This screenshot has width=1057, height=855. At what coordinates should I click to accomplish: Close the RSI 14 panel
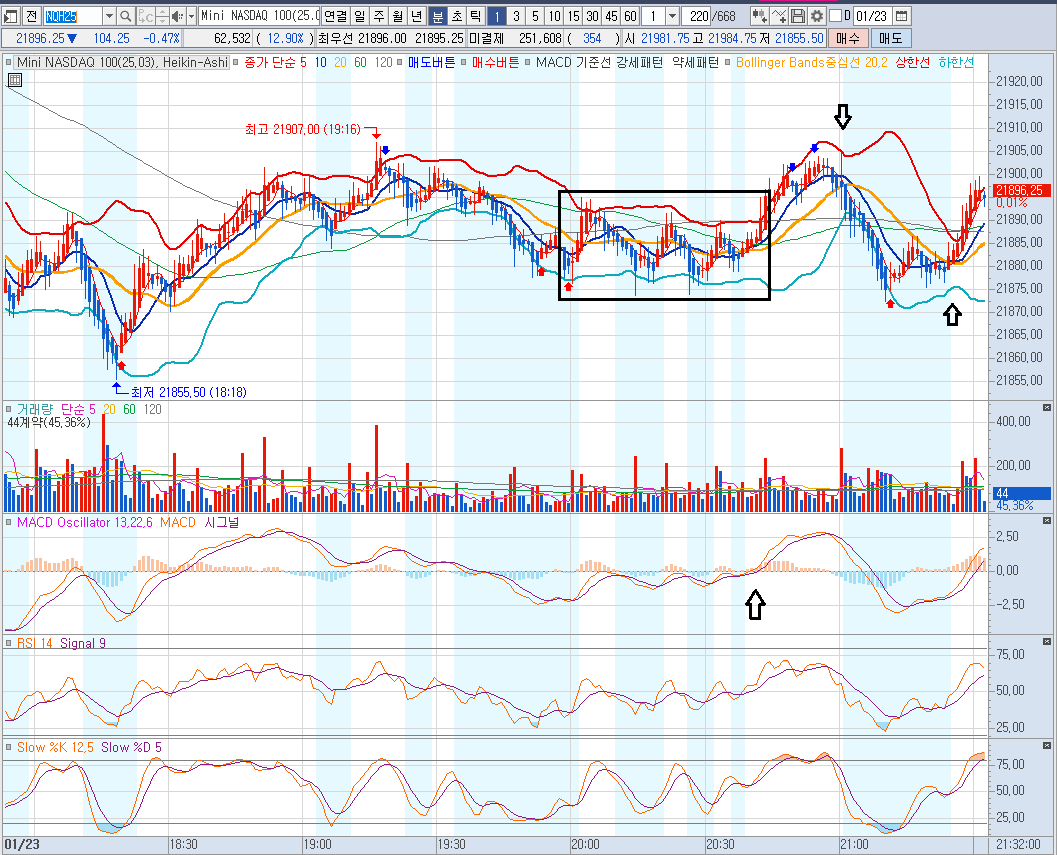point(1046,641)
